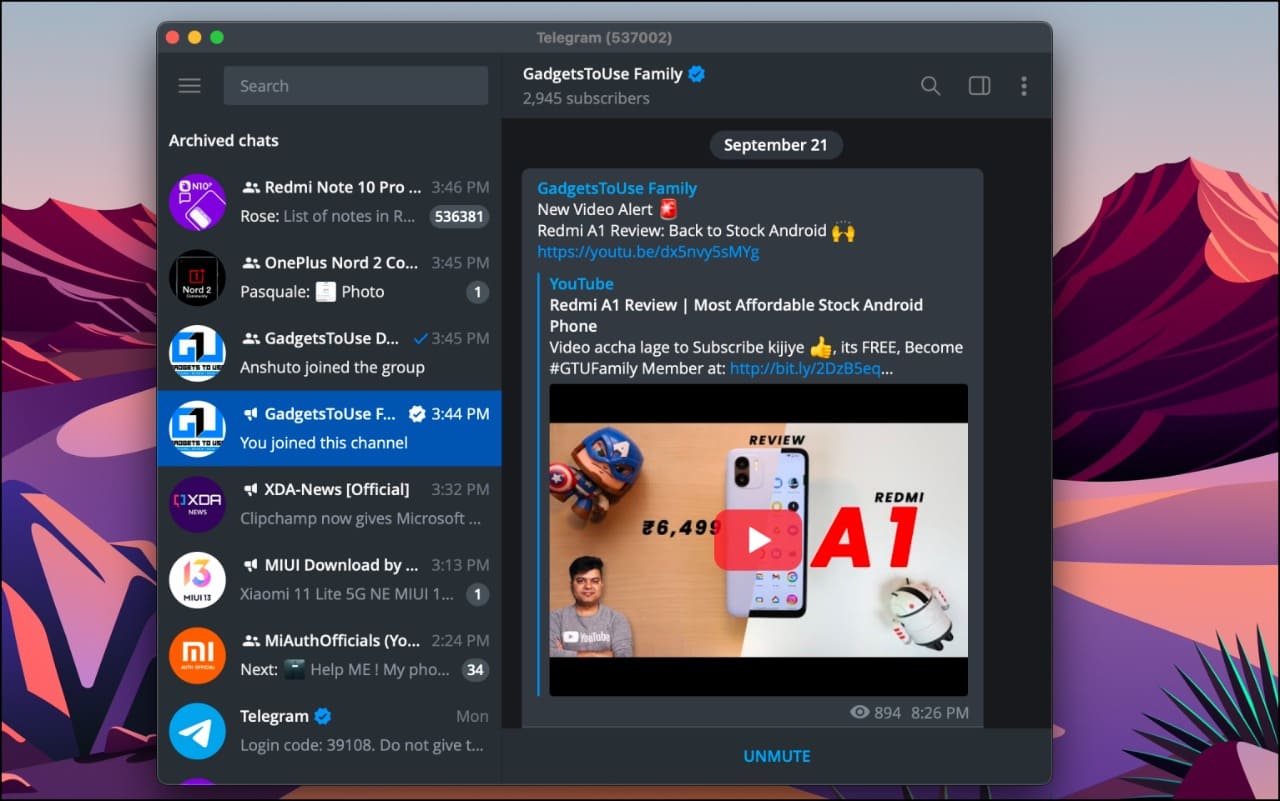Click megaphone channel icon on MIUI Download row
Screen dimensions: 1280x801
(250, 565)
